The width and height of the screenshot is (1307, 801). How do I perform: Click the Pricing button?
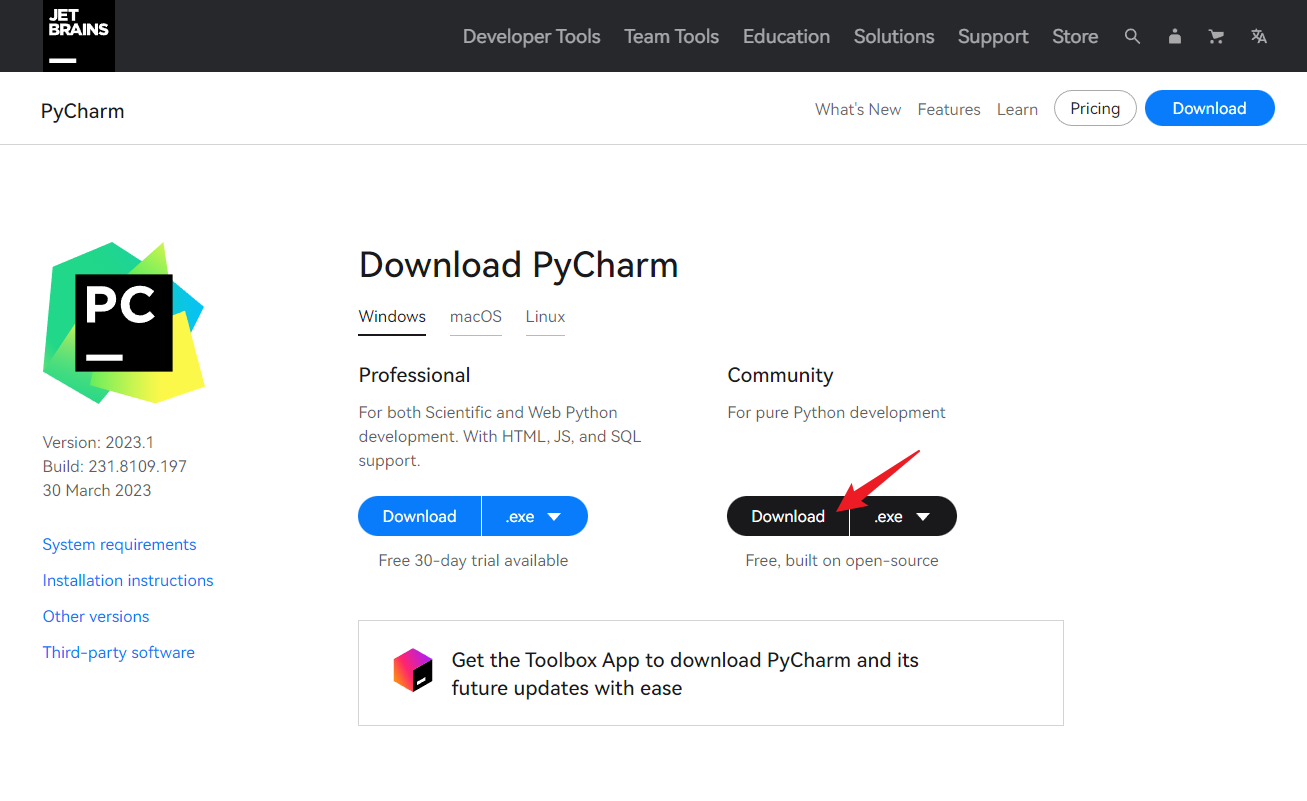(x=1094, y=108)
